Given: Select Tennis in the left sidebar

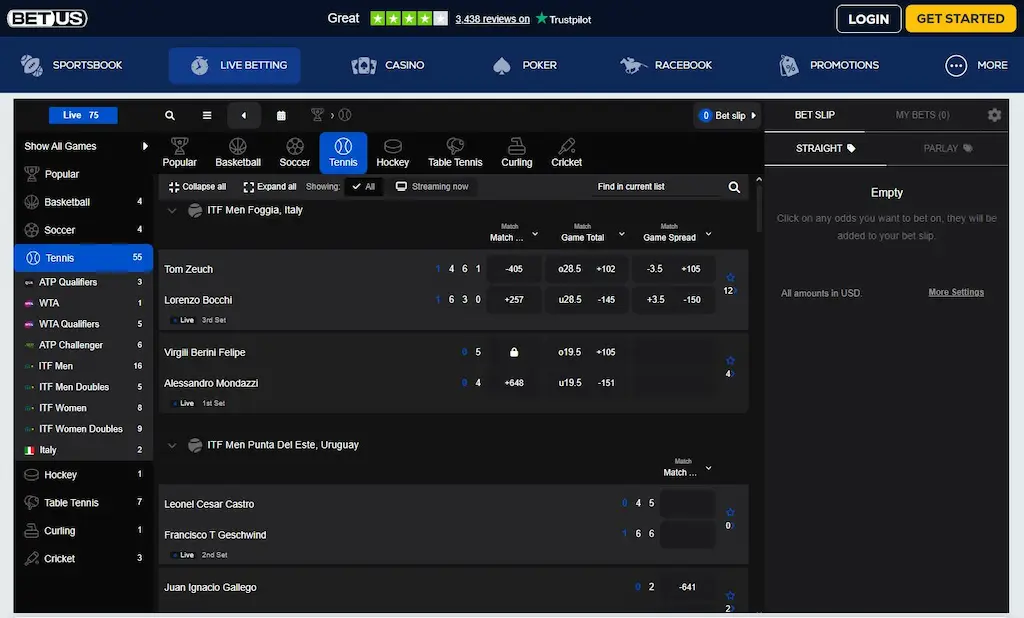Looking at the screenshot, I should point(84,258).
